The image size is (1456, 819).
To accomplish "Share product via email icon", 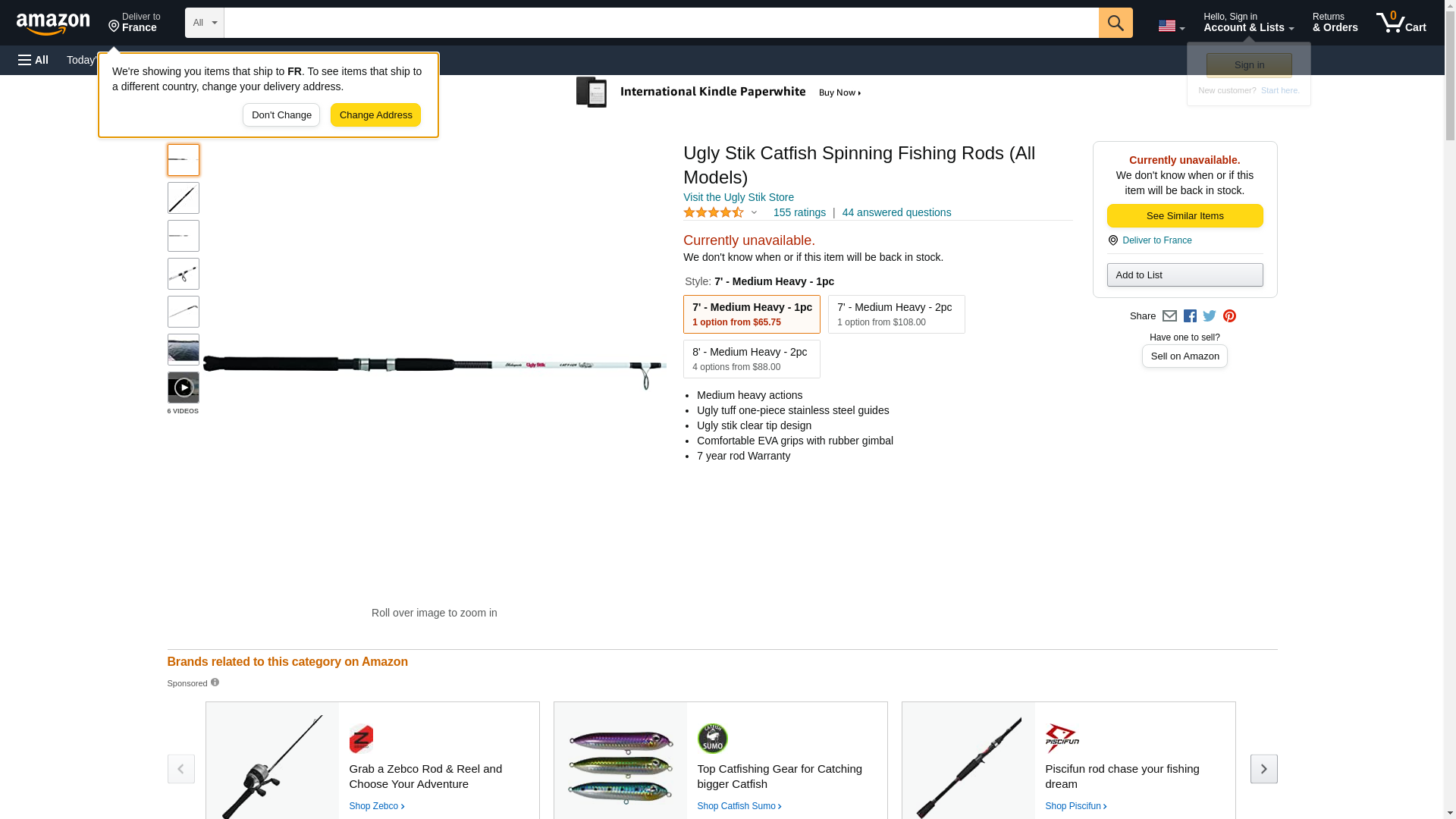I will (x=1169, y=316).
